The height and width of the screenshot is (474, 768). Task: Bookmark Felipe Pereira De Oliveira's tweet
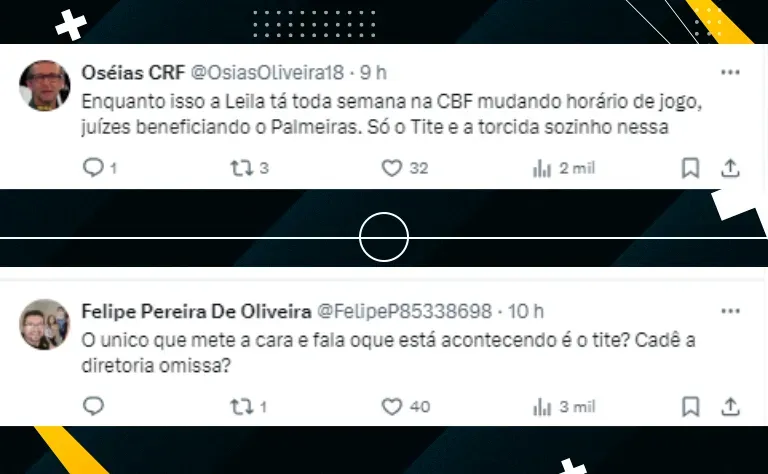click(x=691, y=407)
